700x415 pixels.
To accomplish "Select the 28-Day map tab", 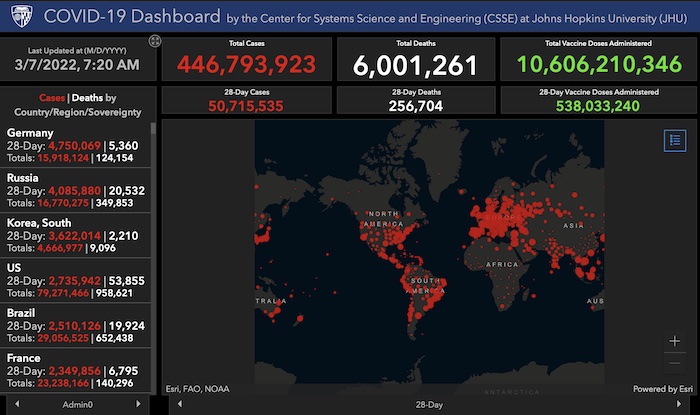I will (x=429, y=404).
